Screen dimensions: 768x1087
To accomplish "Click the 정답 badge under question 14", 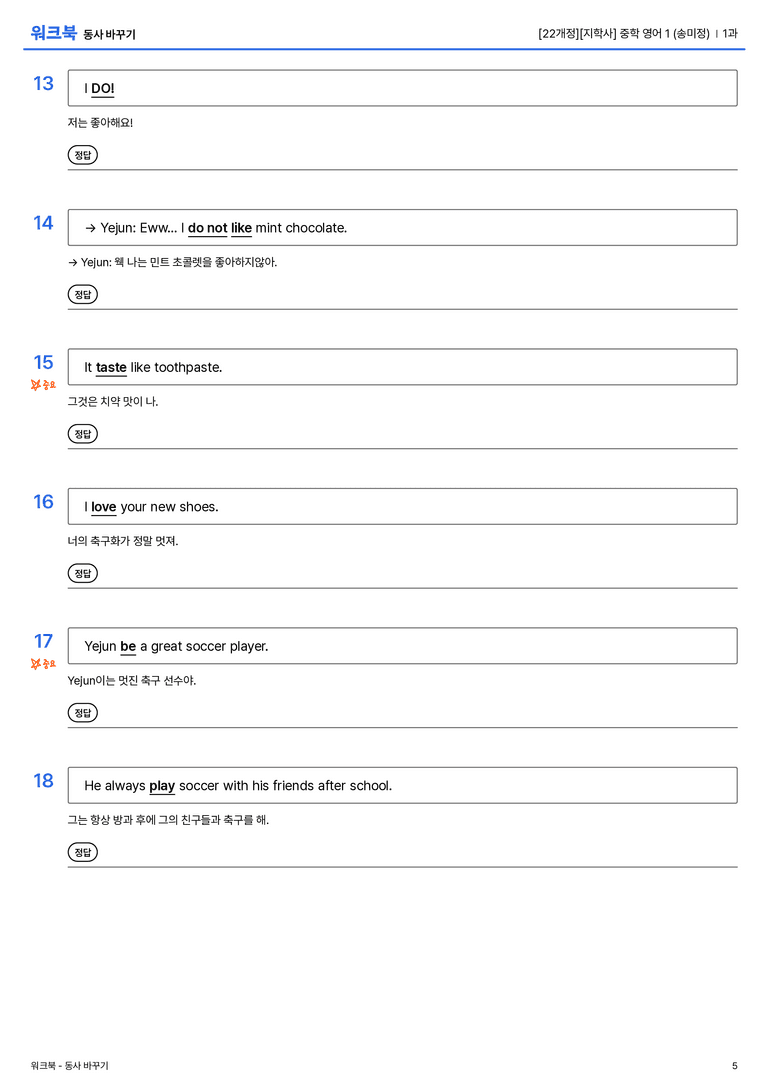I will [x=82, y=294].
